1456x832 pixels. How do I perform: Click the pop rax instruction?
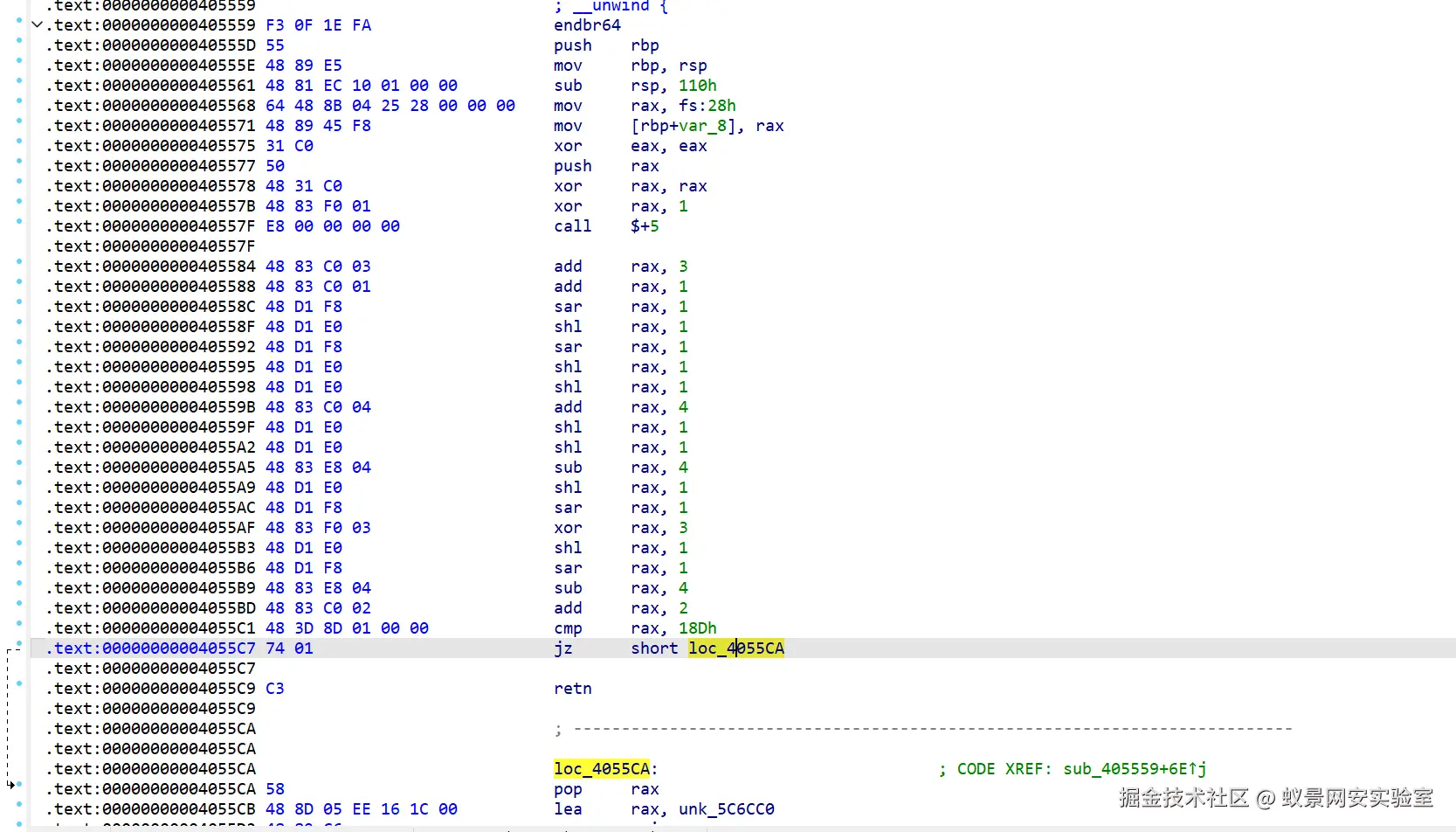pos(606,789)
